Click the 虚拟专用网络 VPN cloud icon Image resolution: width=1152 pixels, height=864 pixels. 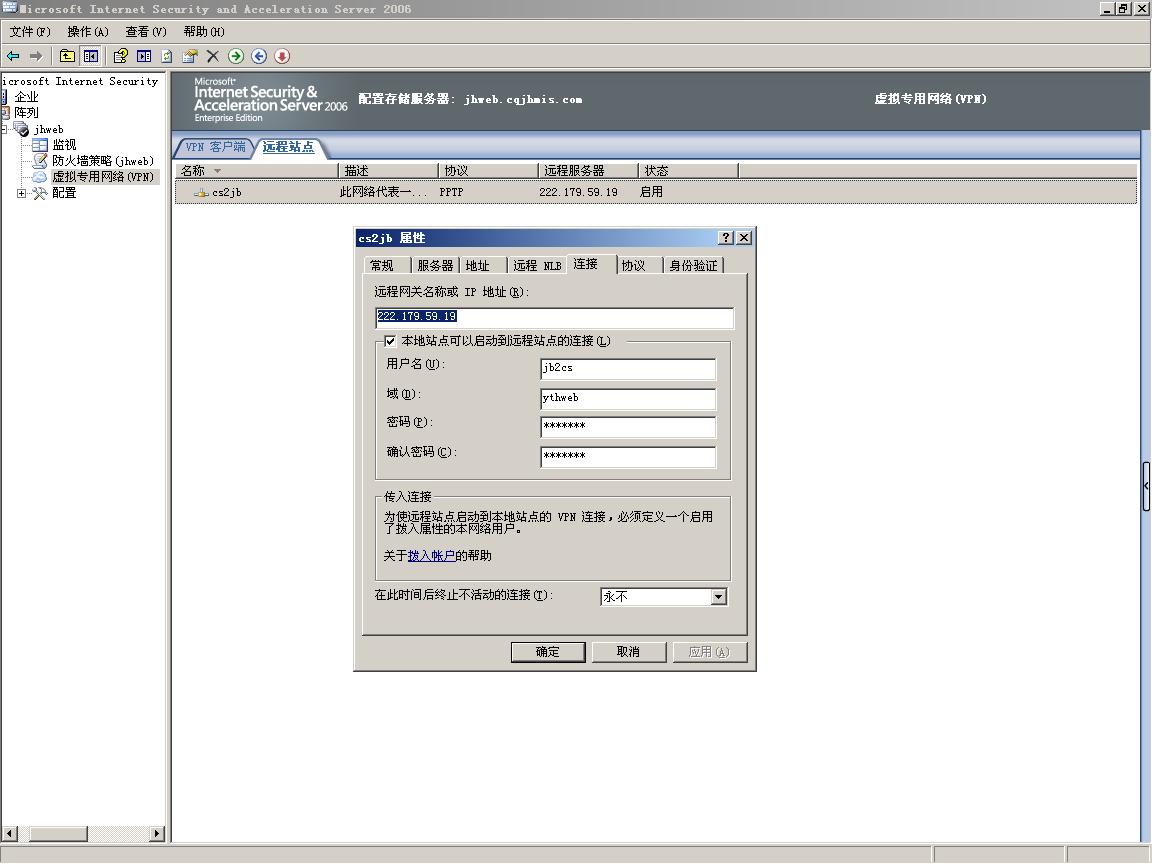40,177
